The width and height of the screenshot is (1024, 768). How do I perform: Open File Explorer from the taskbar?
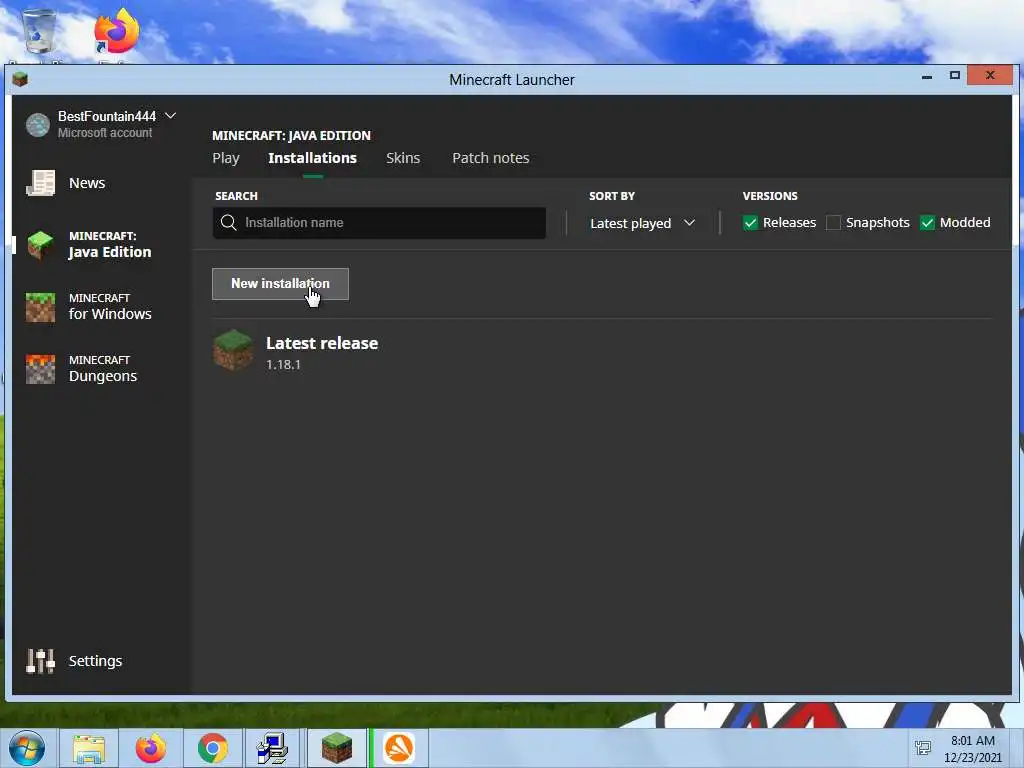click(89, 748)
